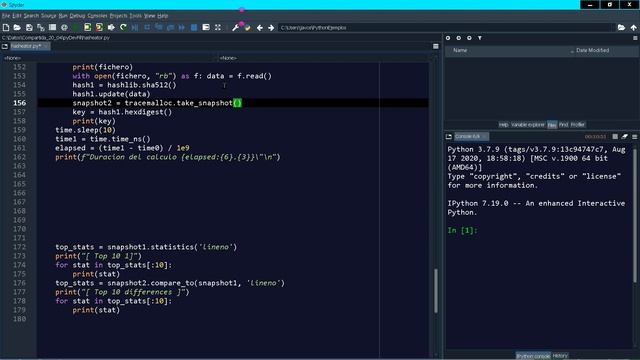The height and width of the screenshot is (360, 640).
Task: Run file with green play icon
Action: (x=76, y=27)
